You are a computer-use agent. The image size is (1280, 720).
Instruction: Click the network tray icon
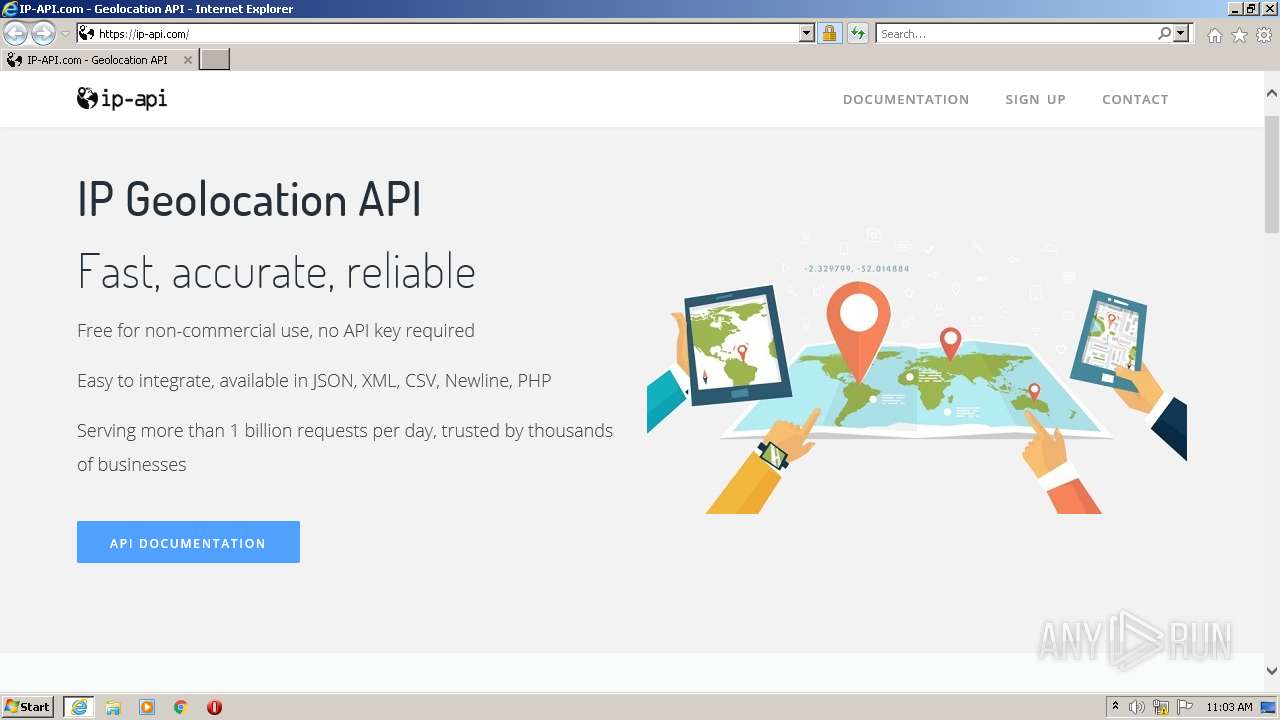(x=1161, y=707)
